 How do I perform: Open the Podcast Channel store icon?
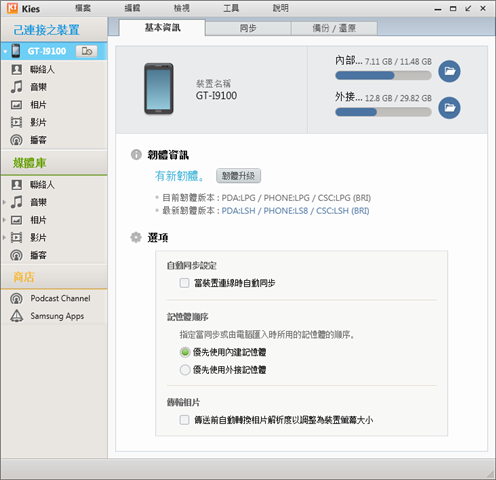click(x=17, y=298)
